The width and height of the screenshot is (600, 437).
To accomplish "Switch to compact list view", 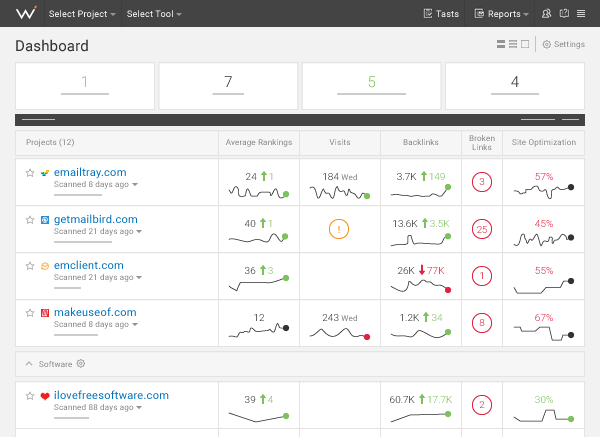I will click(513, 44).
